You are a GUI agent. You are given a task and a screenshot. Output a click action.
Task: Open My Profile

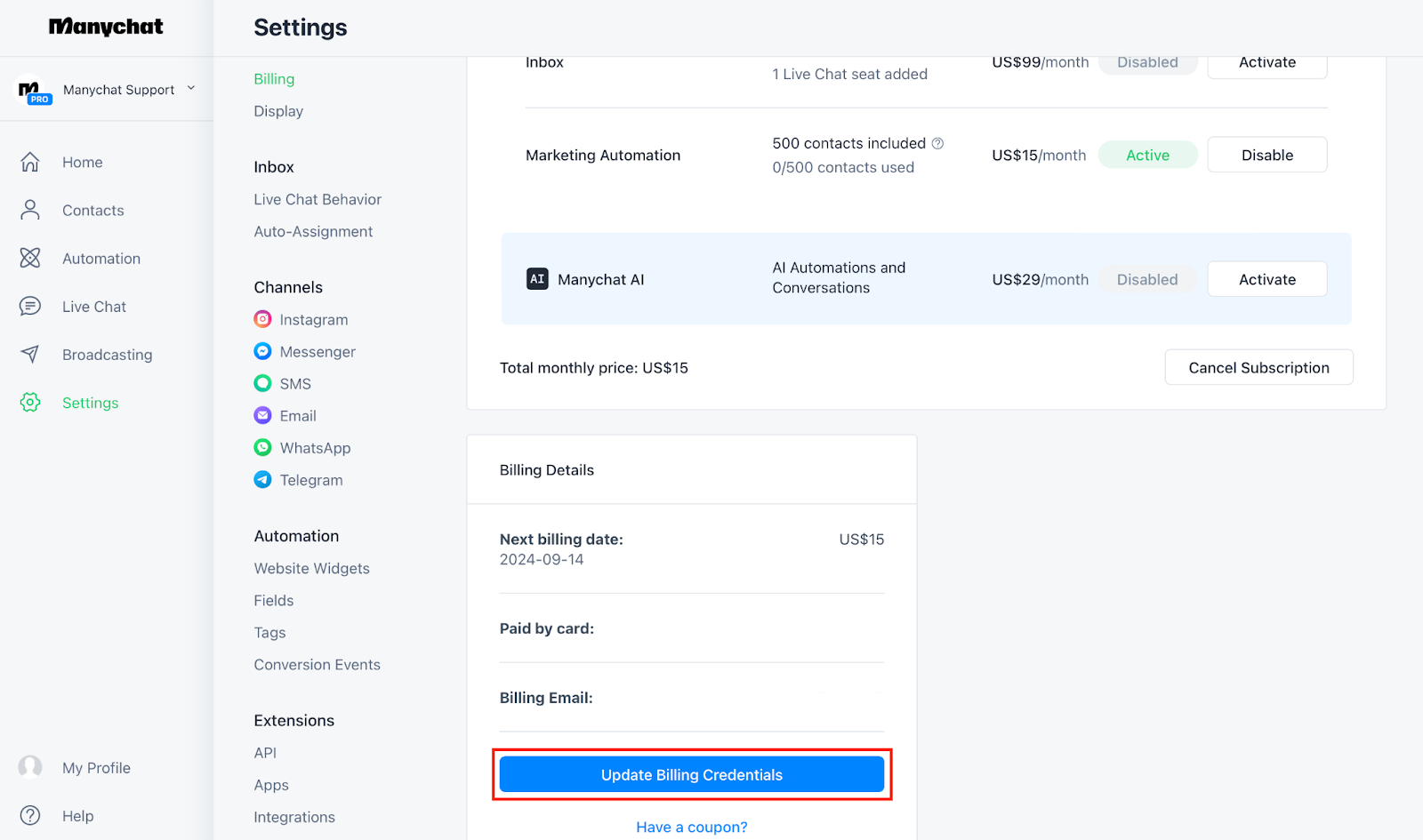[x=96, y=768]
